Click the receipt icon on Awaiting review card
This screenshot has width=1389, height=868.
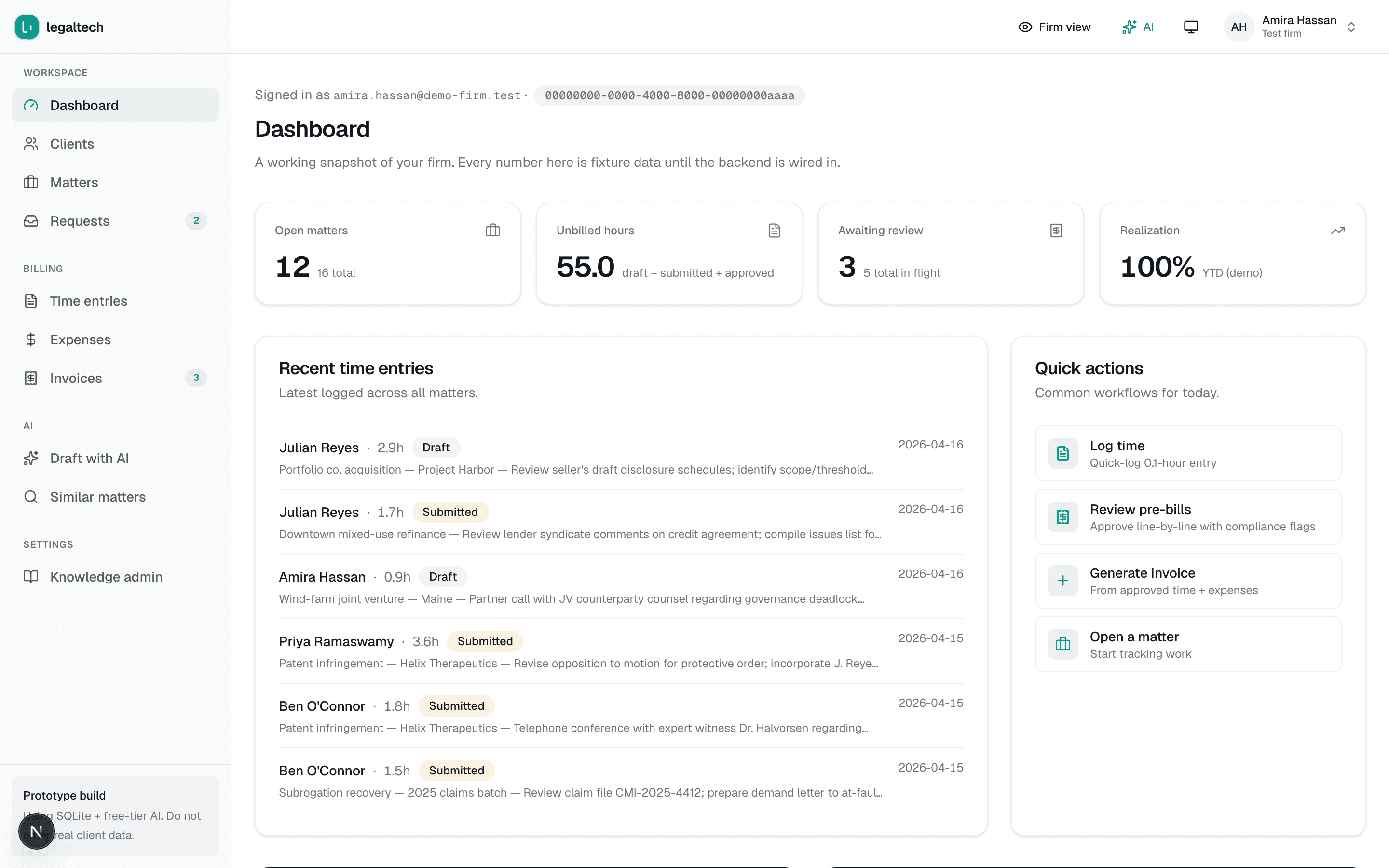1056,230
